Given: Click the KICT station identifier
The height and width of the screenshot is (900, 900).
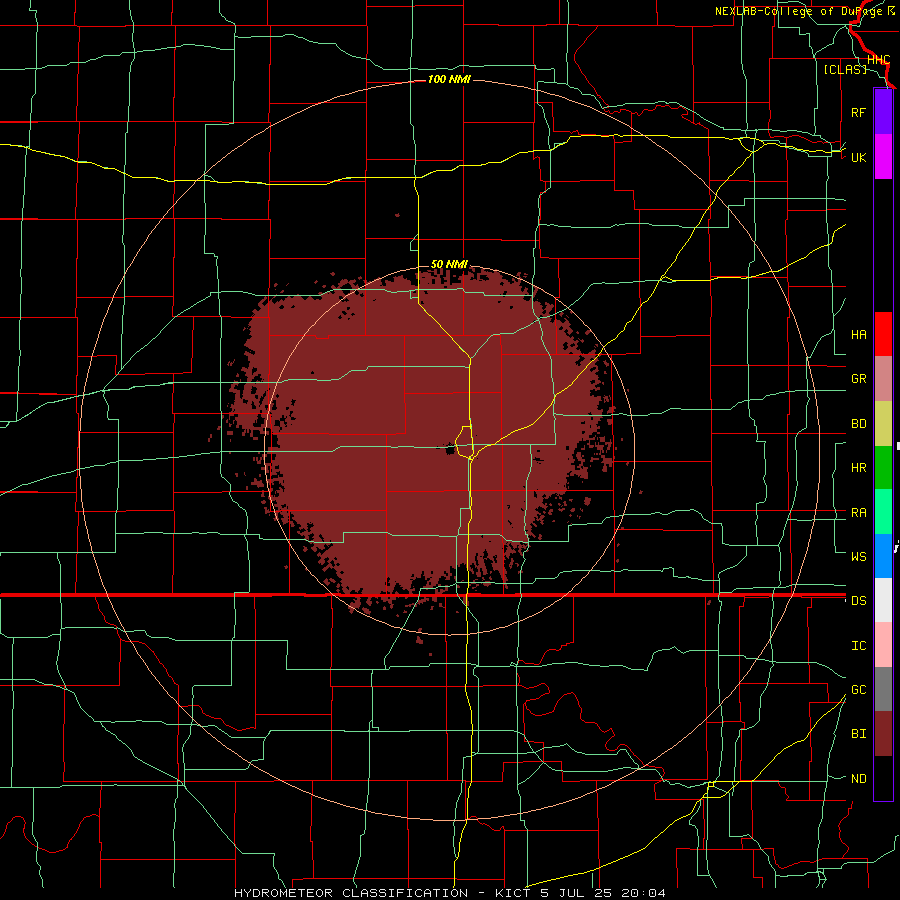Looking at the screenshot, I should click(x=513, y=893).
